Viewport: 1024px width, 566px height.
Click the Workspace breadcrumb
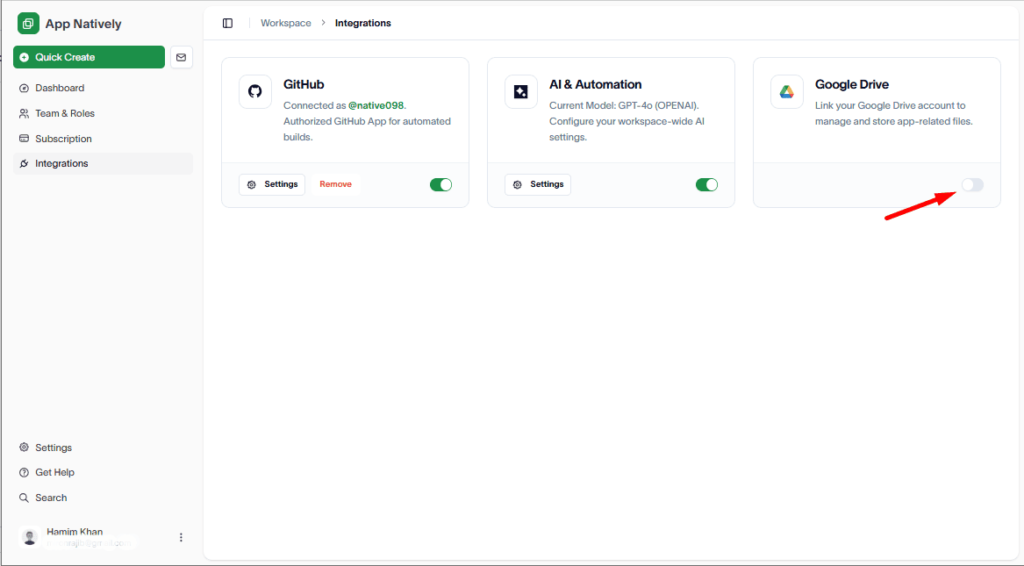286,23
